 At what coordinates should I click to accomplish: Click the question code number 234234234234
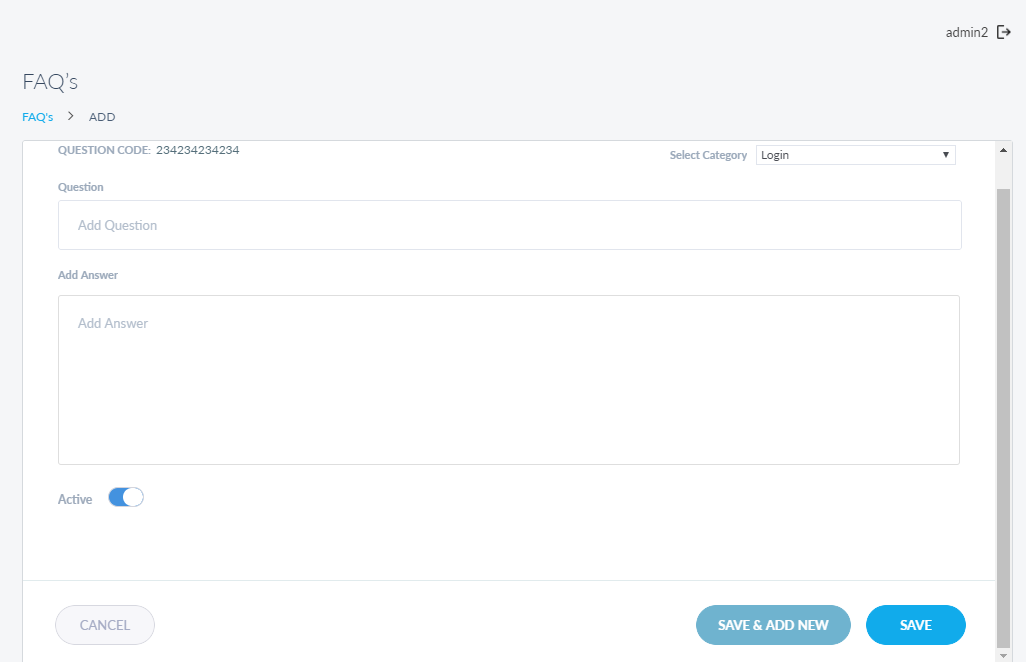tap(197, 151)
